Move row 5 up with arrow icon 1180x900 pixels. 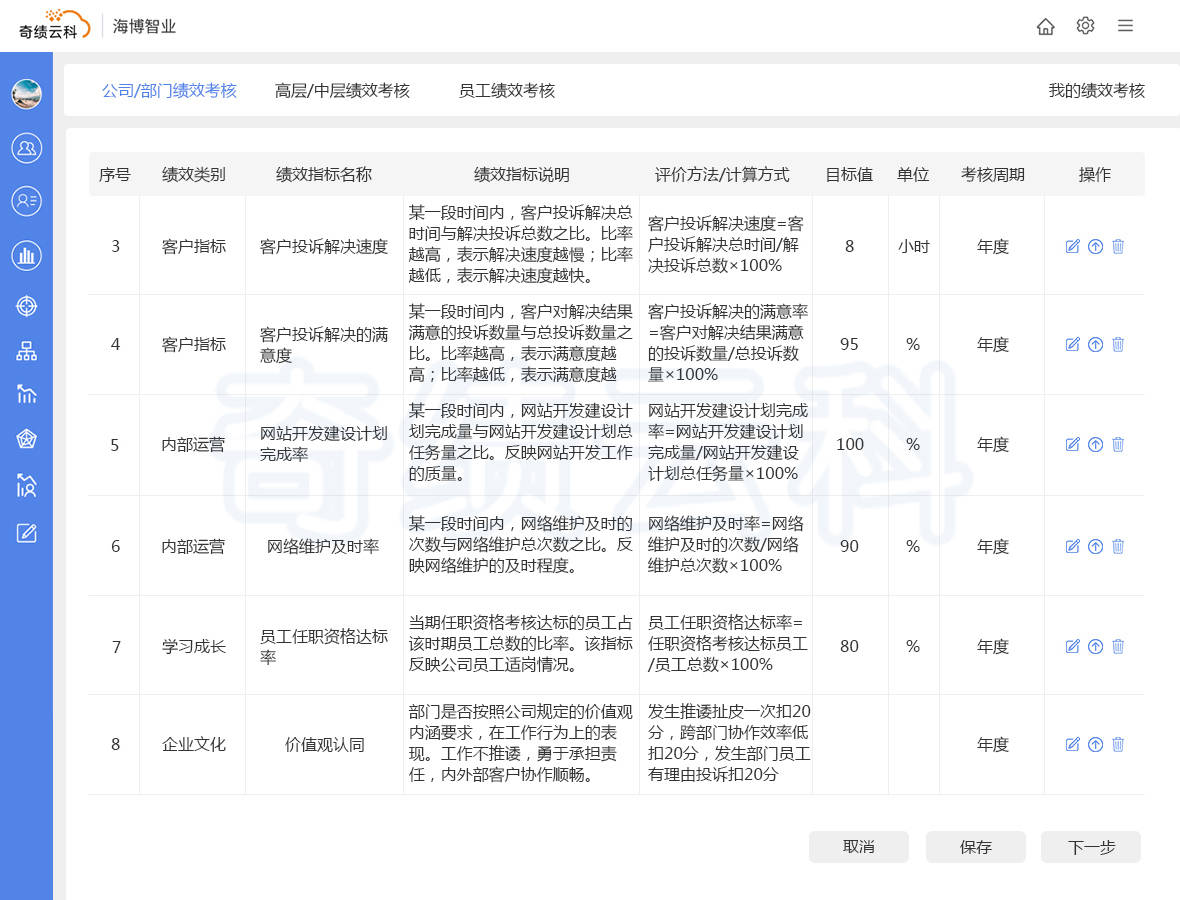pos(1095,444)
